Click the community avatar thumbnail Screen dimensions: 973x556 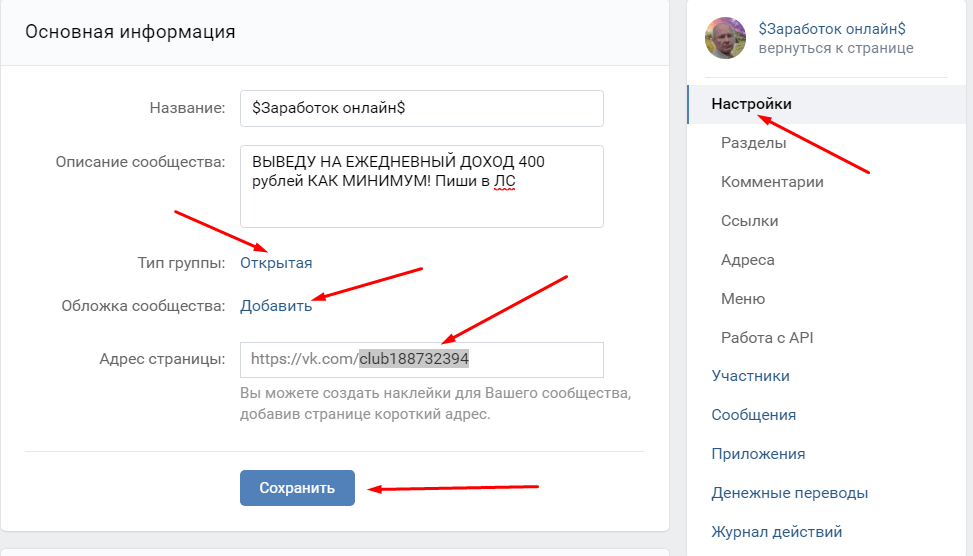point(725,38)
